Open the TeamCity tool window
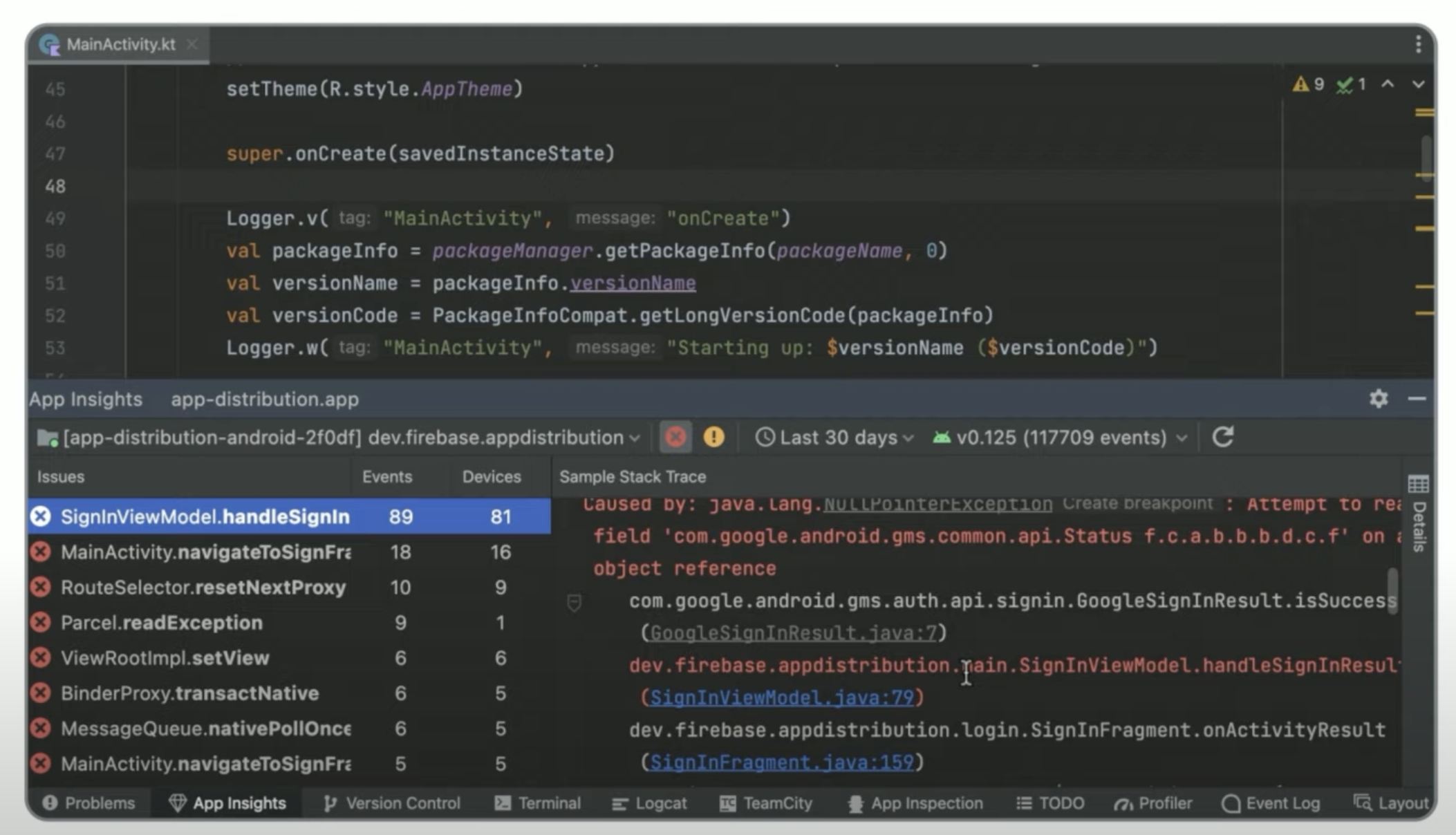Screen dimensions: 1456x835 tap(765, 803)
